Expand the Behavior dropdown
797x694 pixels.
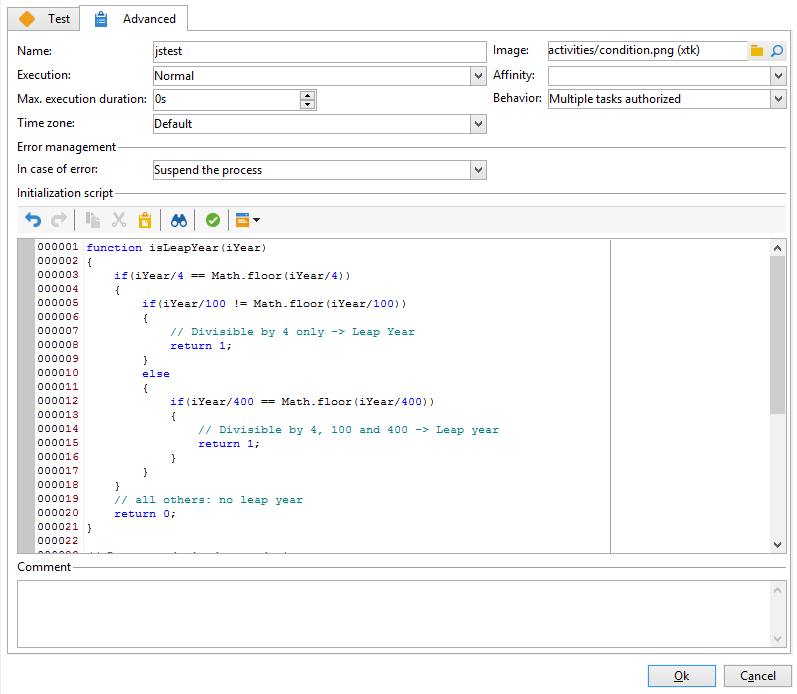tap(778, 99)
